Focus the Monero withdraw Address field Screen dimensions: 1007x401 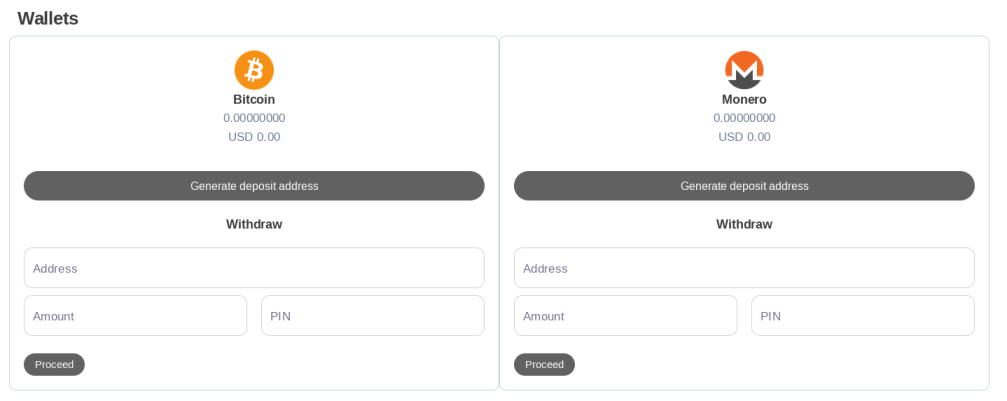tap(744, 268)
